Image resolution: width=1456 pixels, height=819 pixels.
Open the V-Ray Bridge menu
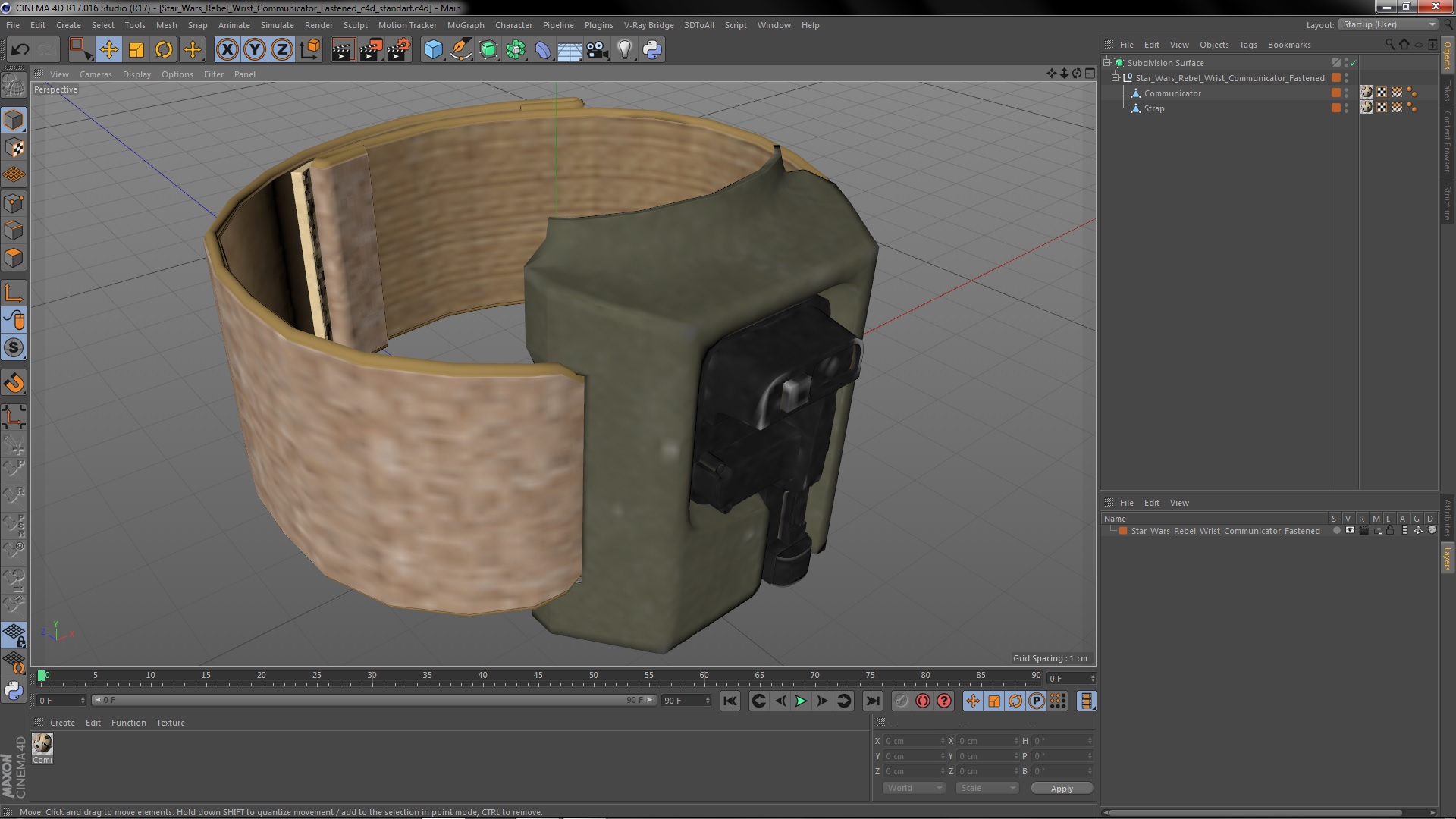click(x=648, y=25)
